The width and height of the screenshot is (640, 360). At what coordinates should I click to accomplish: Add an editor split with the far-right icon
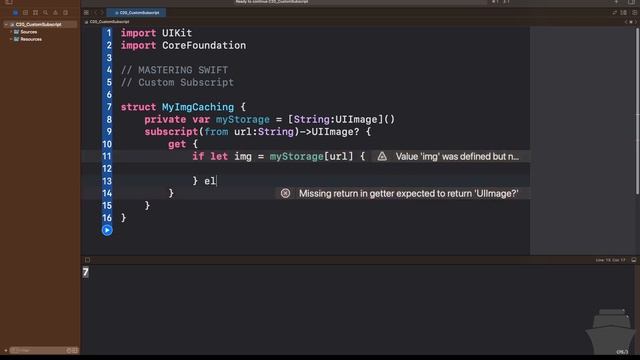(634, 13)
